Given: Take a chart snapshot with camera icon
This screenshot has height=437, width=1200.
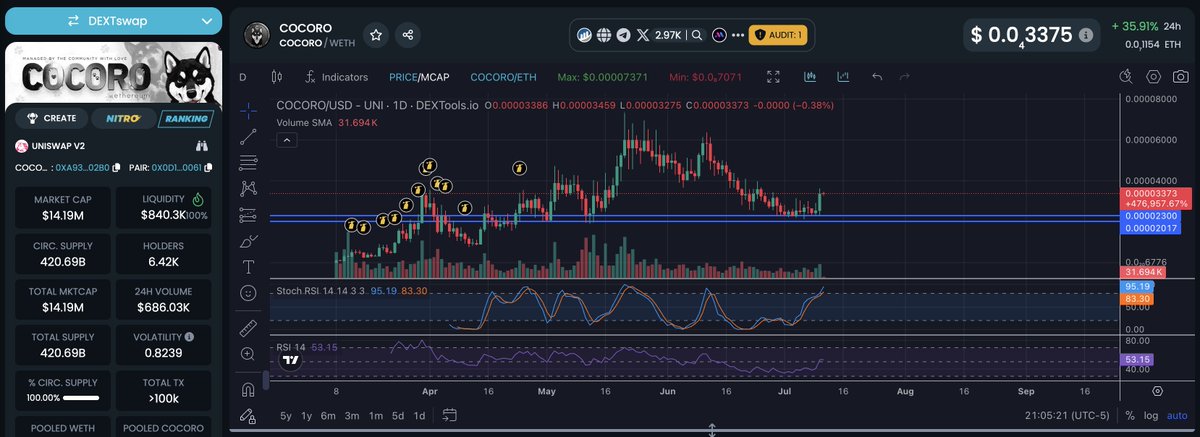Looking at the screenshot, I should click(1181, 77).
